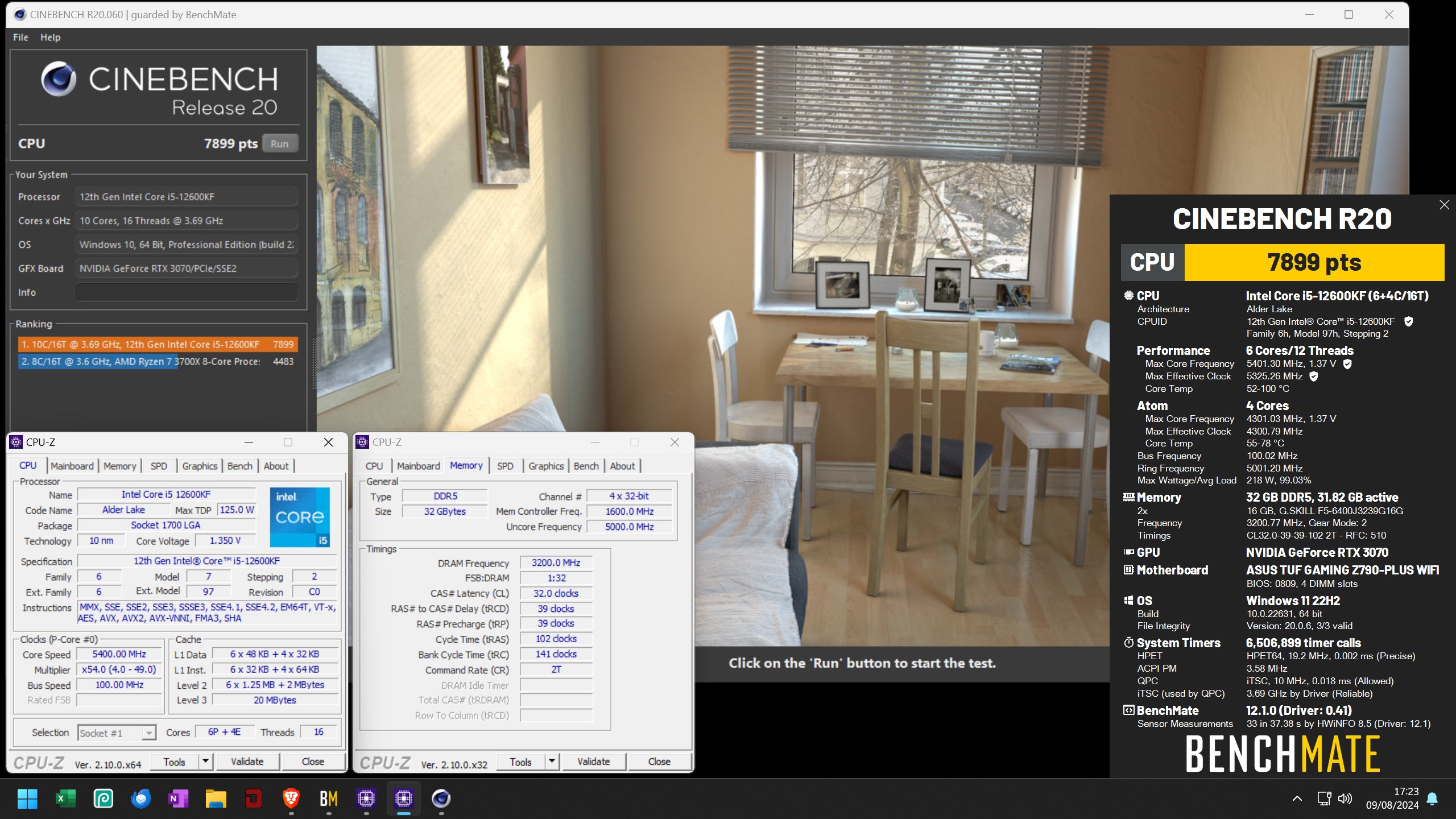1456x819 pixels.
Task: Open BenchMate from the taskbar
Action: tap(329, 799)
